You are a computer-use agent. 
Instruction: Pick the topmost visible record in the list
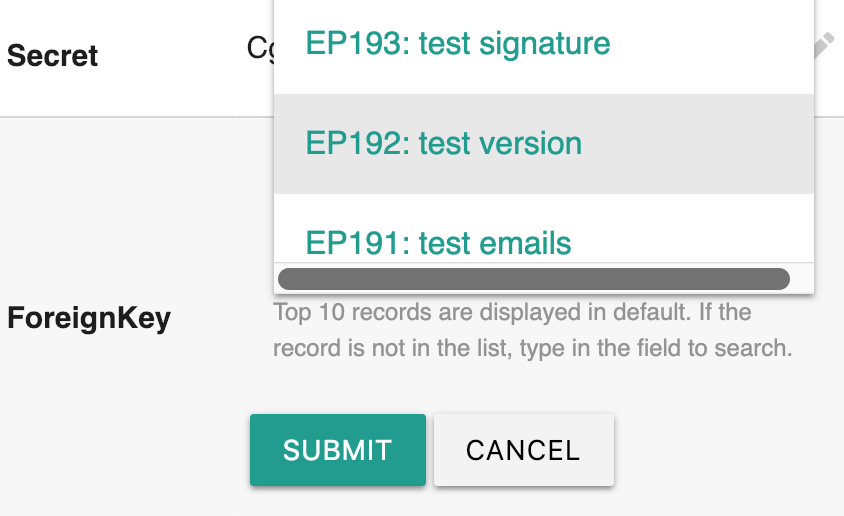[458, 44]
